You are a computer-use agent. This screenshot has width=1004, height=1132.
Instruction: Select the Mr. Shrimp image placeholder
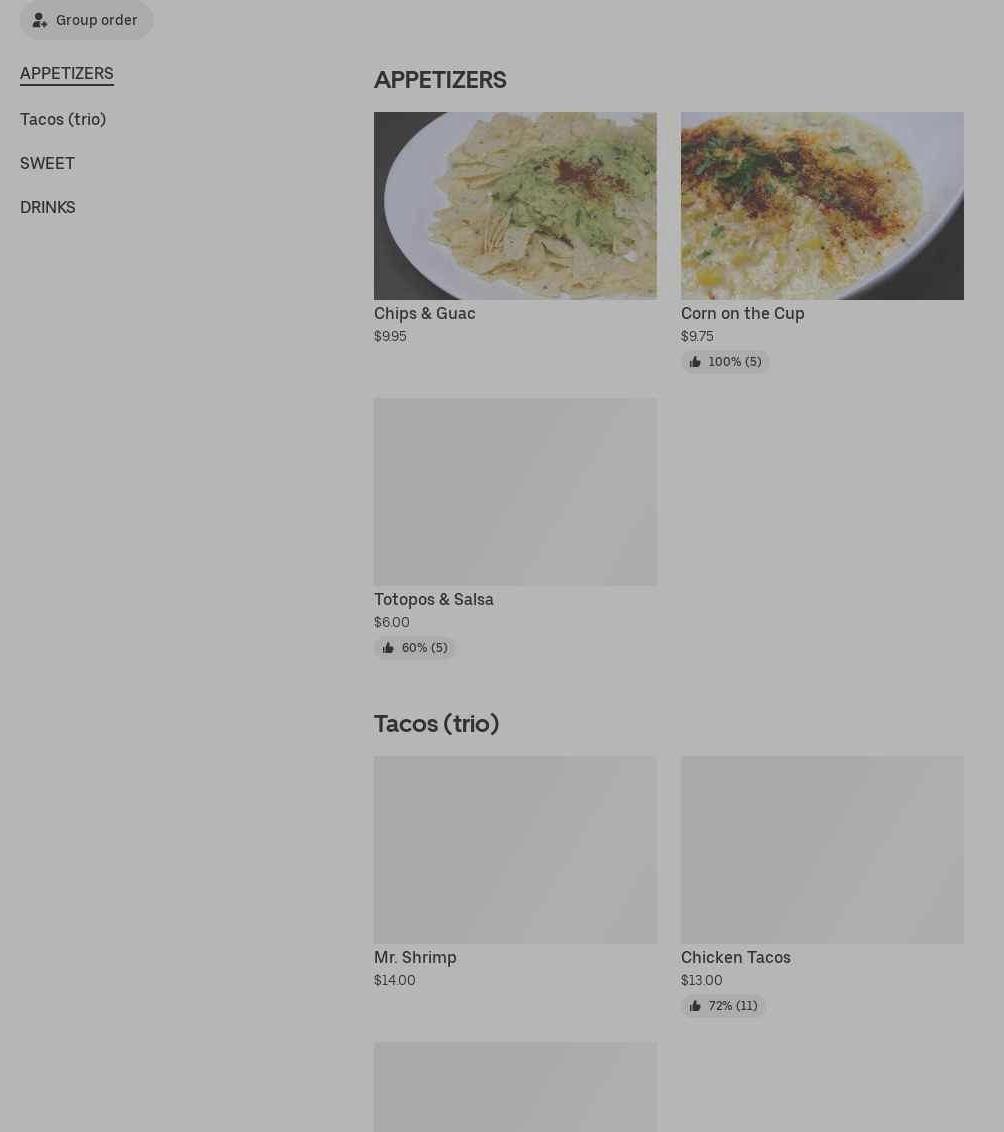pyautogui.click(x=515, y=850)
